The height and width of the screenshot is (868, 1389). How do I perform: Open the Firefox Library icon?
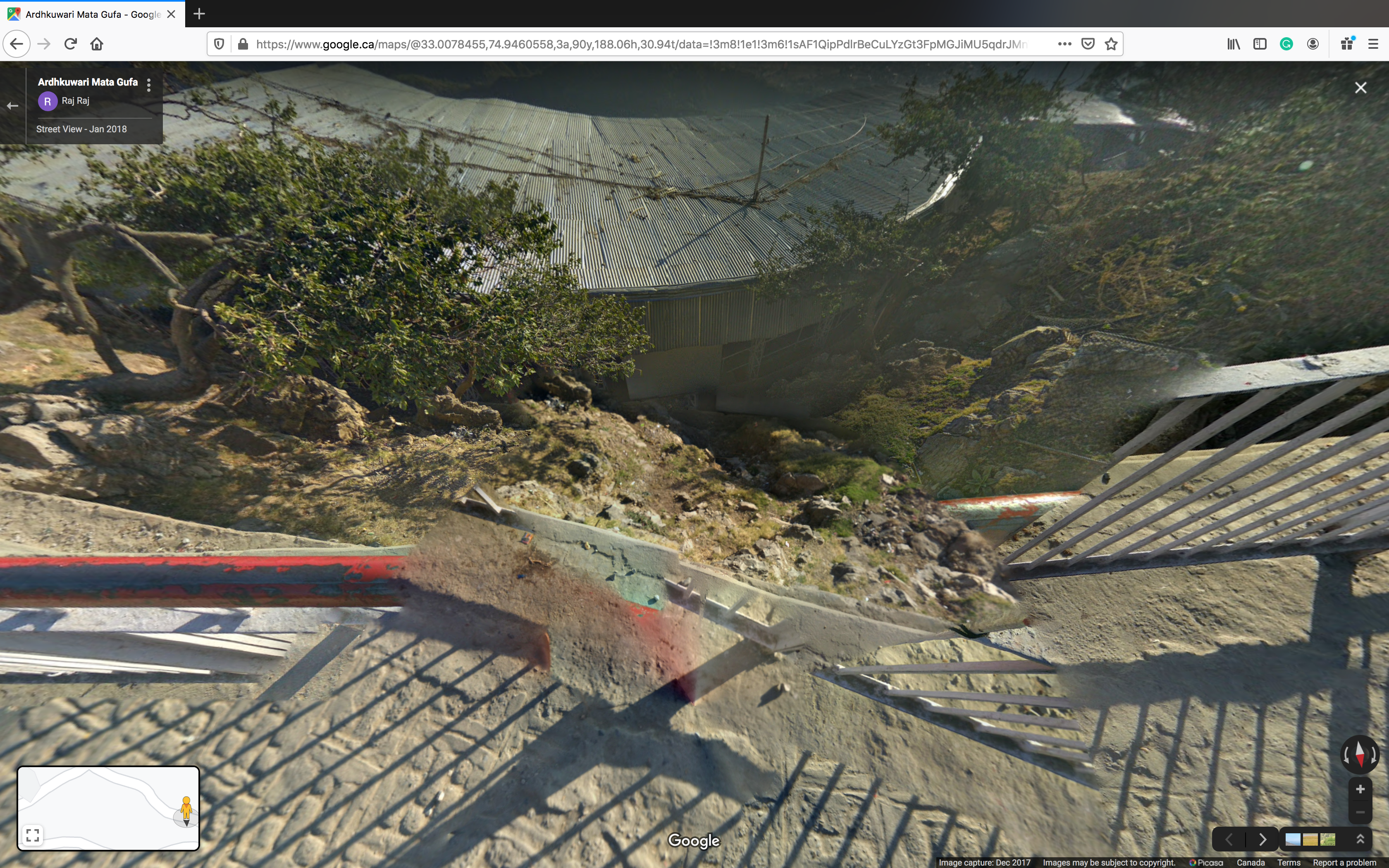coord(1234,44)
